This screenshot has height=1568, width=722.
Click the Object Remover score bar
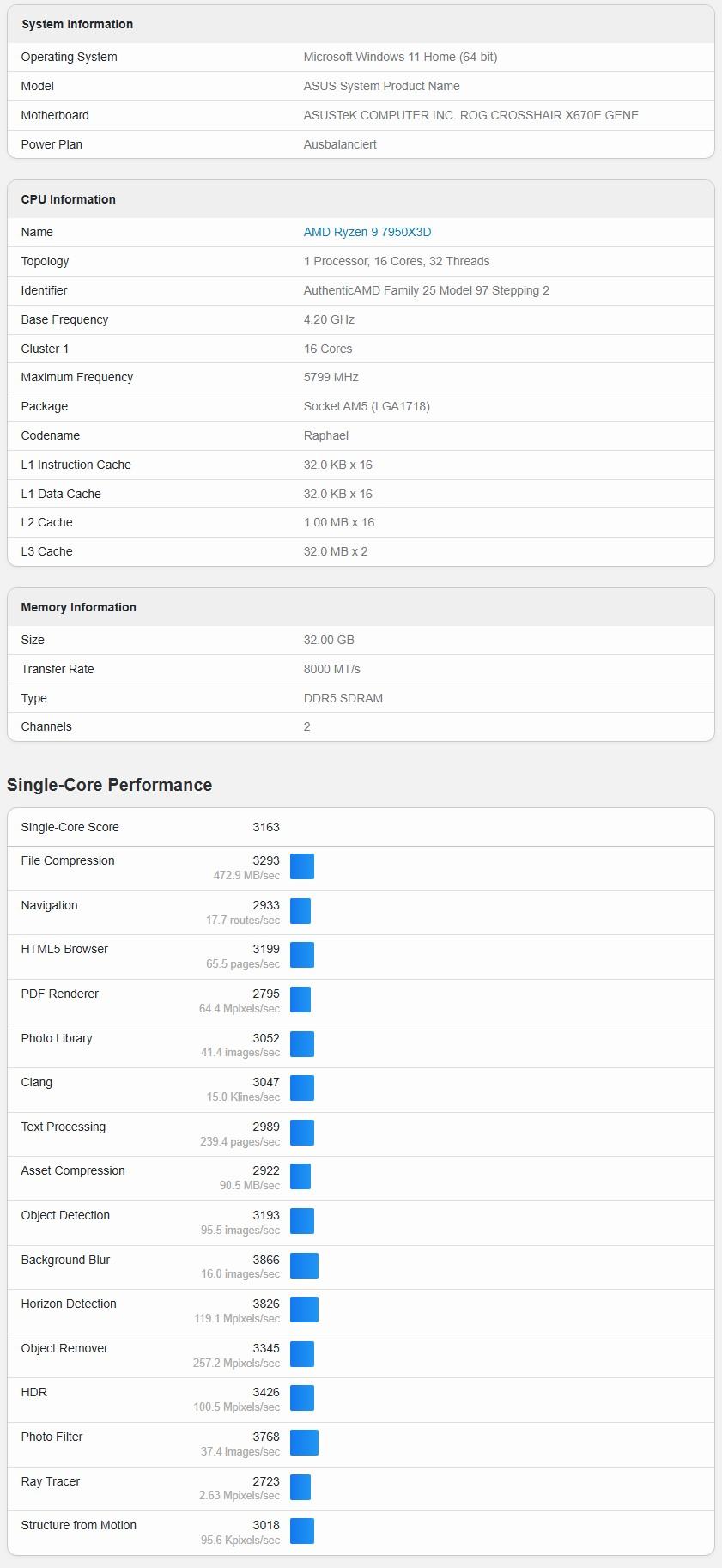(x=302, y=1354)
